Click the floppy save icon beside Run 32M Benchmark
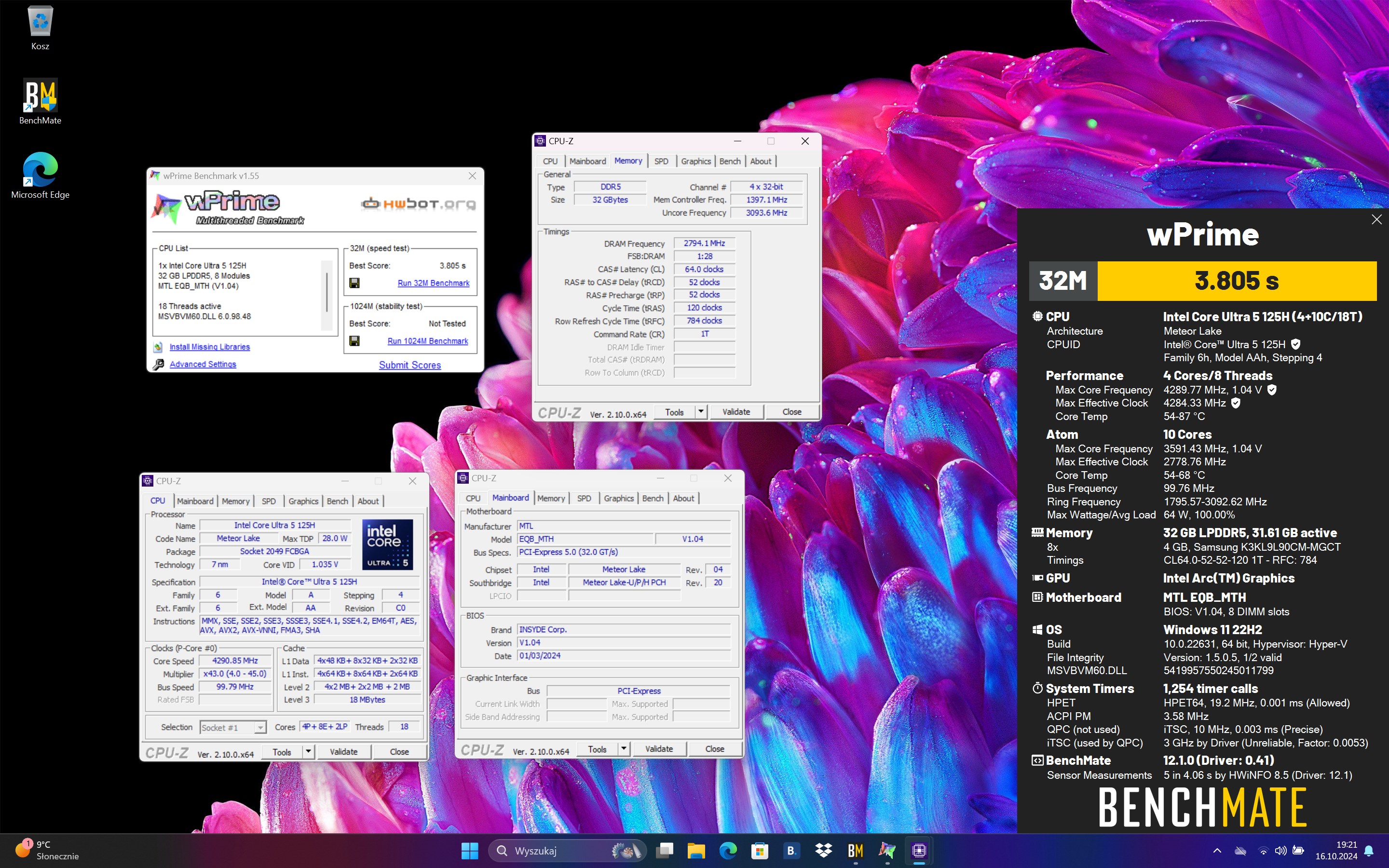The width and height of the screenshot is (1389, 868). coord(354,283)
